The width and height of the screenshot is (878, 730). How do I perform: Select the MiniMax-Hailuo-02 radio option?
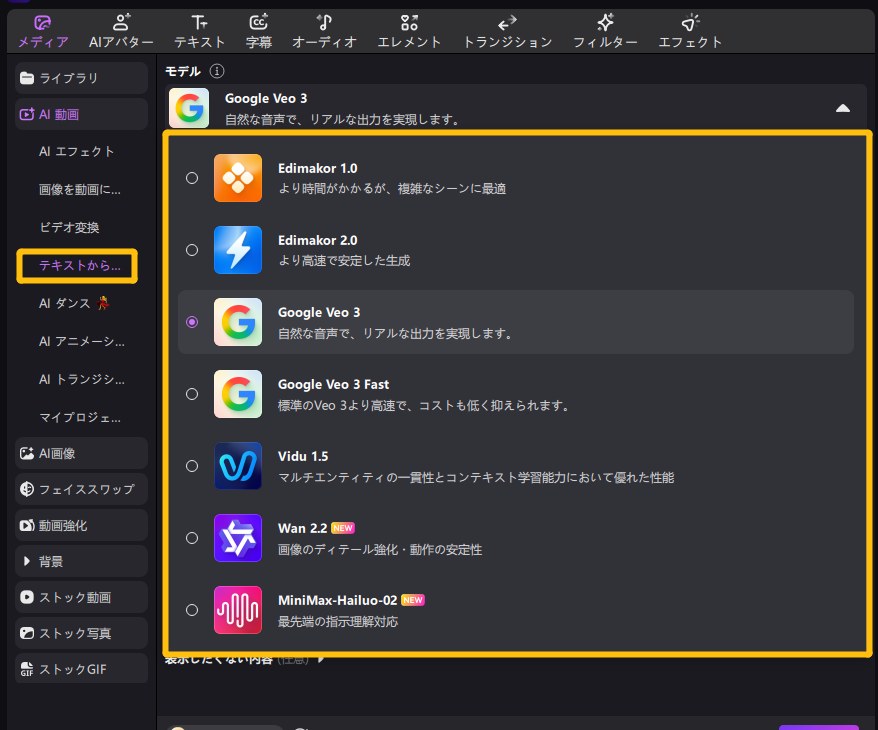(x=192, y=610)
